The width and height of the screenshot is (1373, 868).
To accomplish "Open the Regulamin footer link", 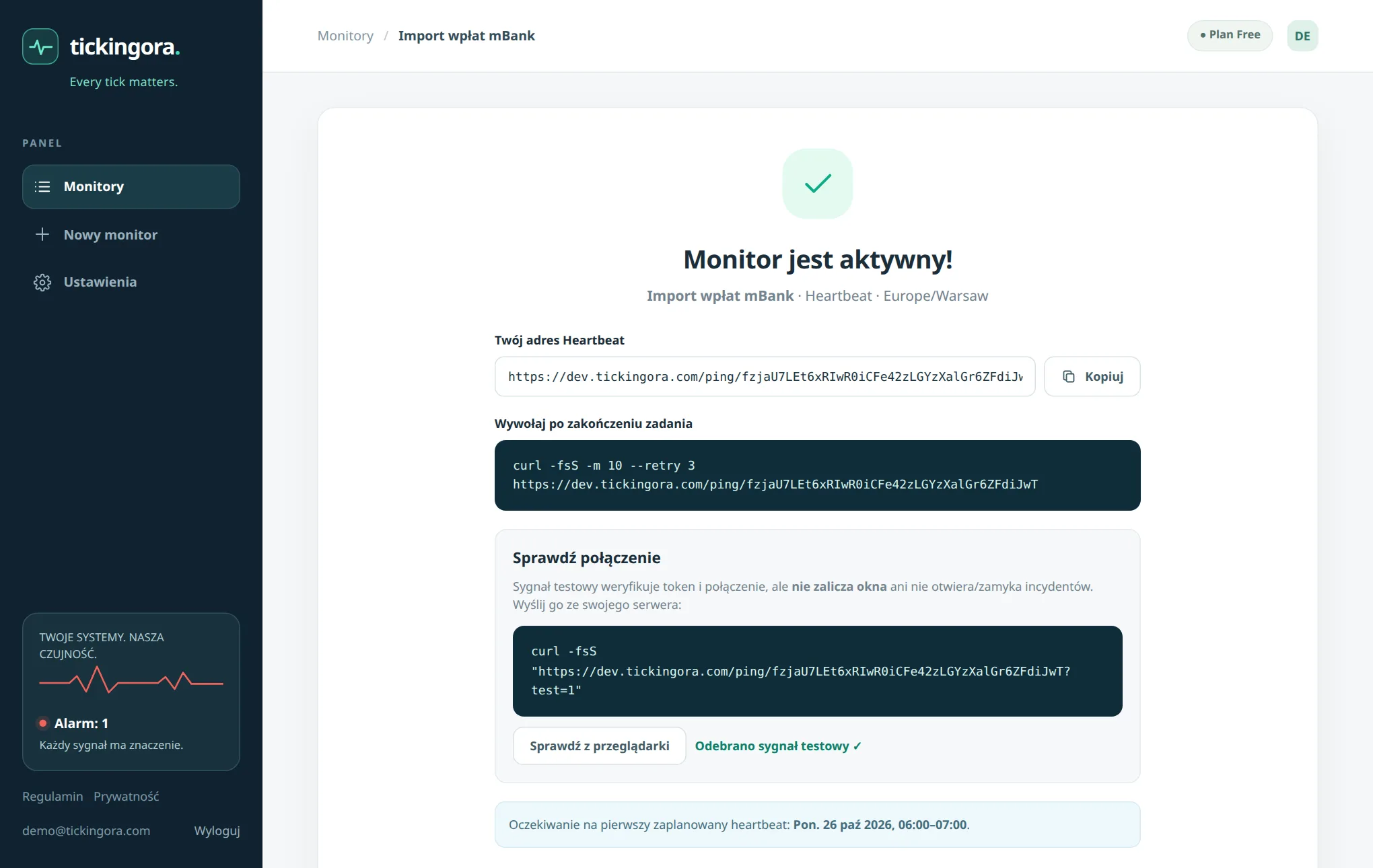I will 52,797.
